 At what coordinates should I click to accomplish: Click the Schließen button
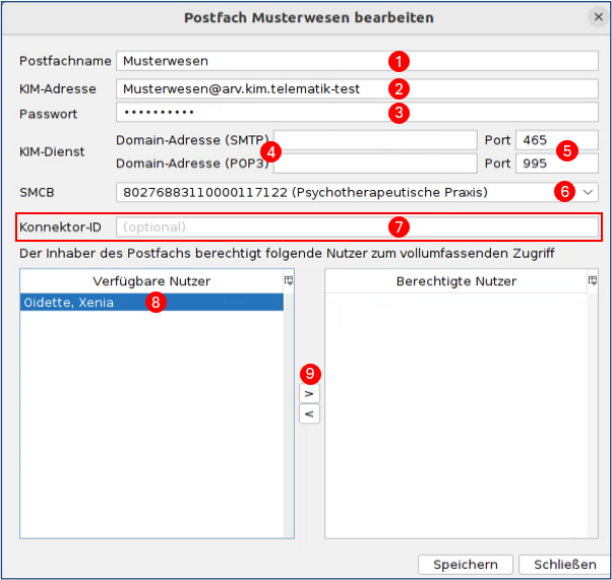pos(565,564)
